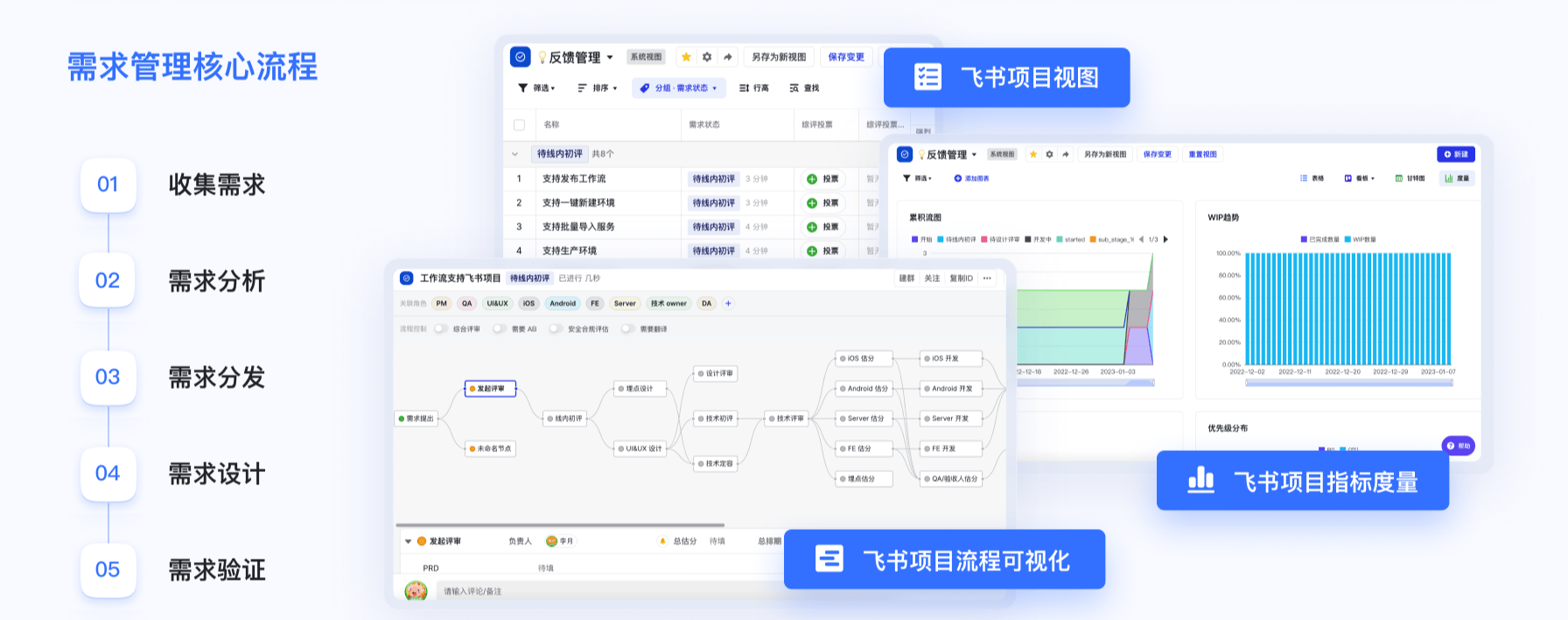
Task: Click the find (查找) tool
Action: pos(805,88)
